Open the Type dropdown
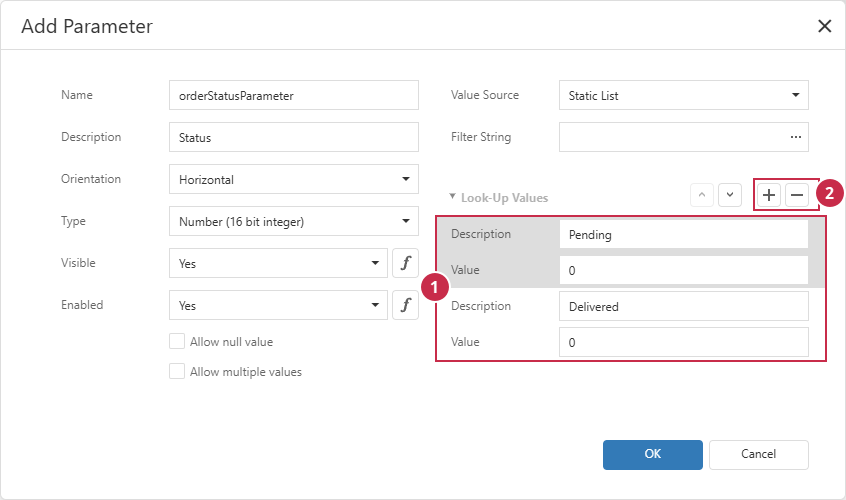The image size is (846, 500). pyautogui.click(x=294, y=221)
